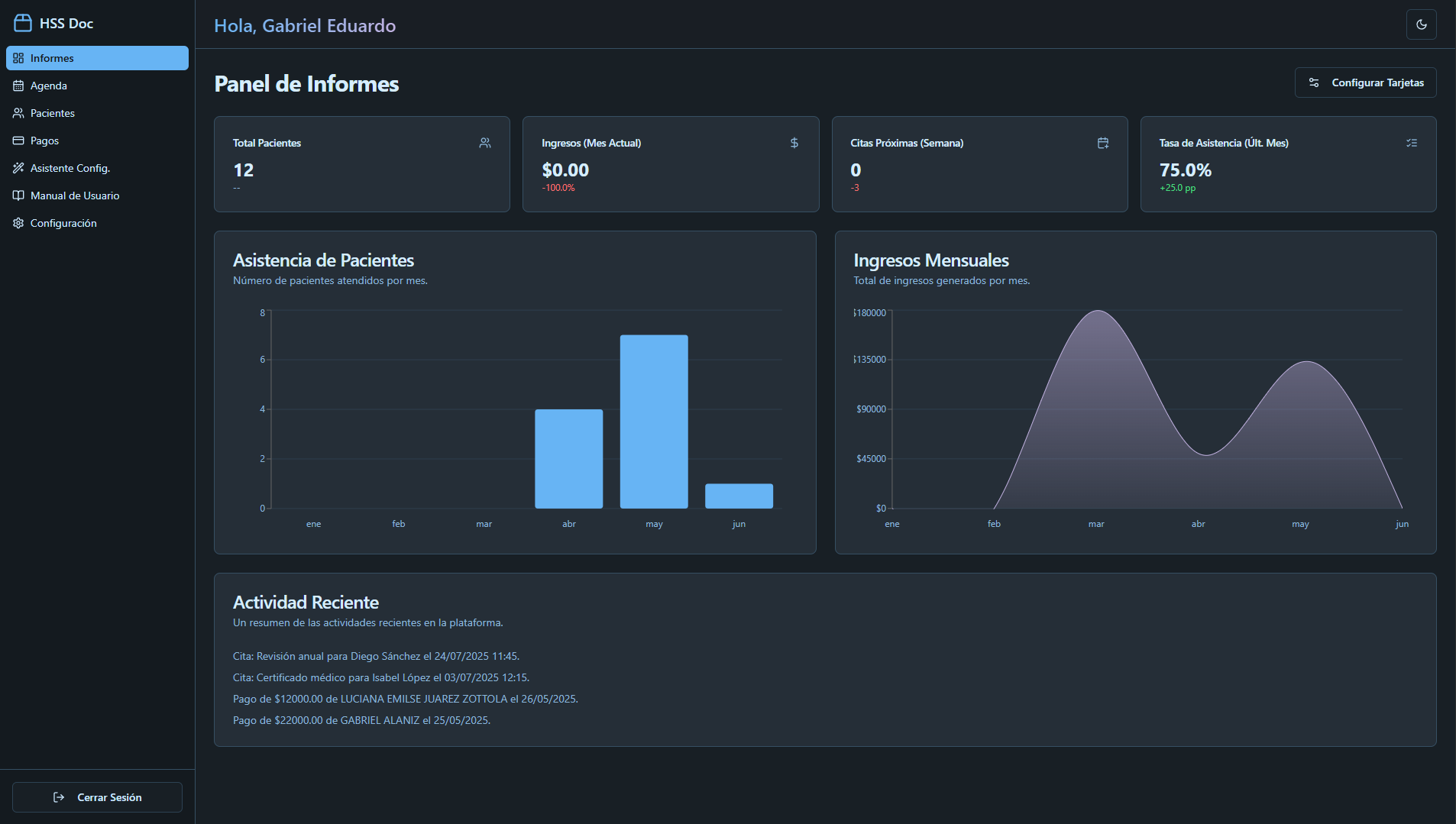Click the patients icon in Total Pacientes card

485,143
